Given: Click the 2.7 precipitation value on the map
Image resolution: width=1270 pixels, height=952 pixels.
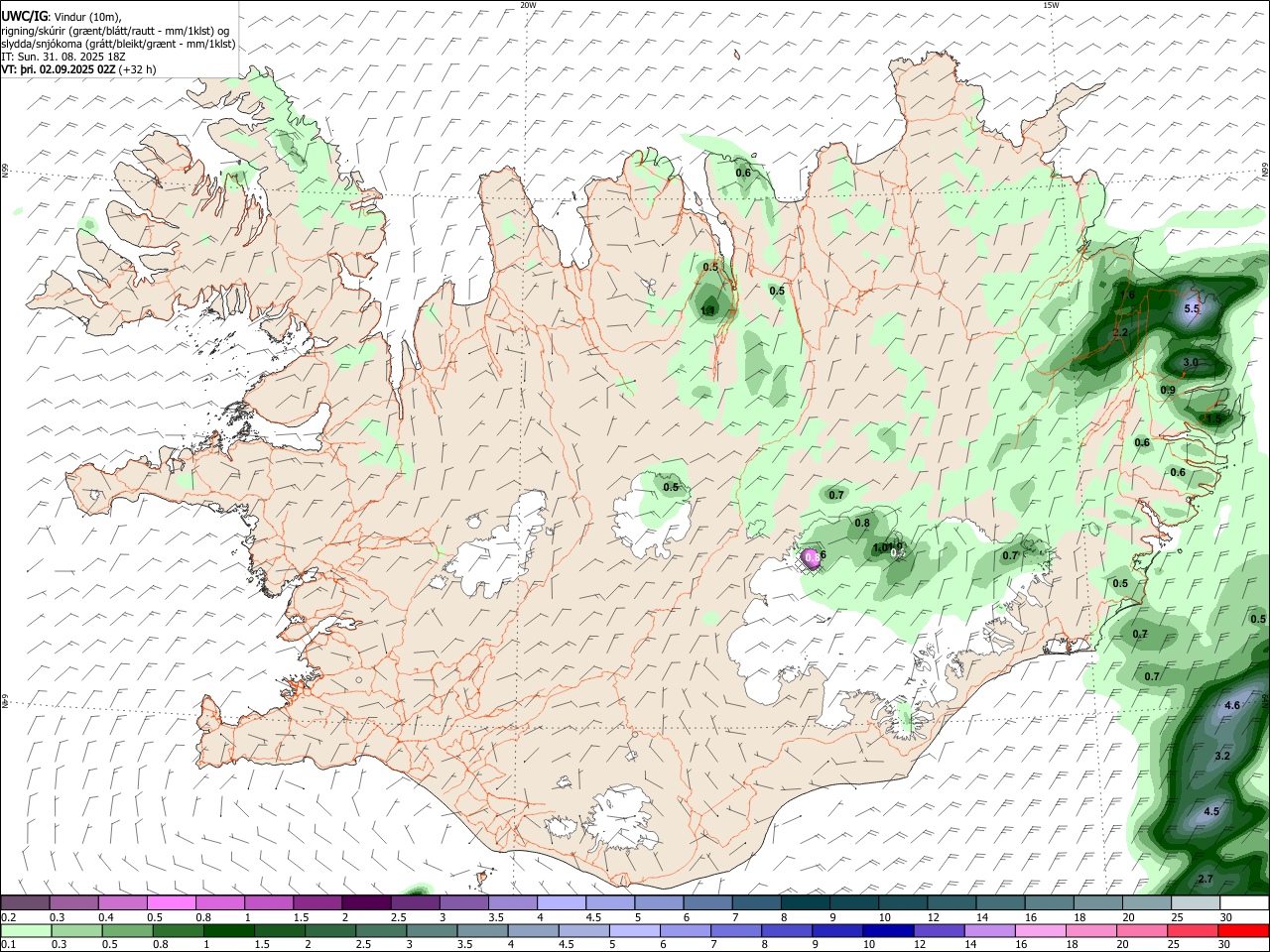Looking at the screenshot, I should pos(1206,880).
